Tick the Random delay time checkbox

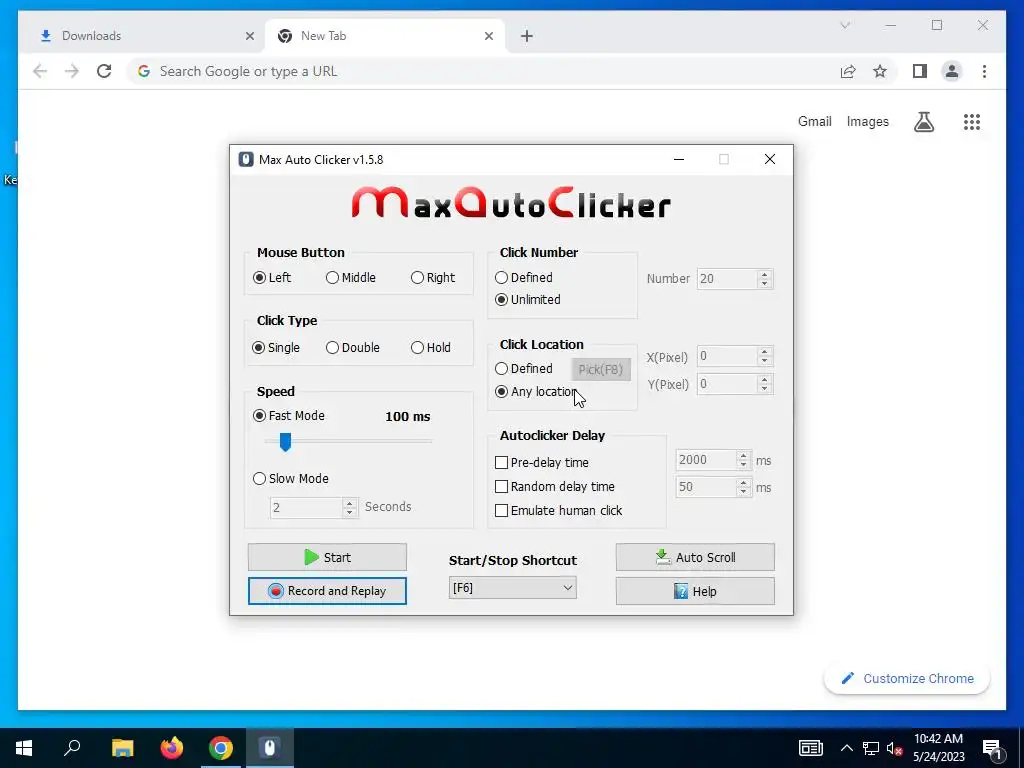coord(502,487)
